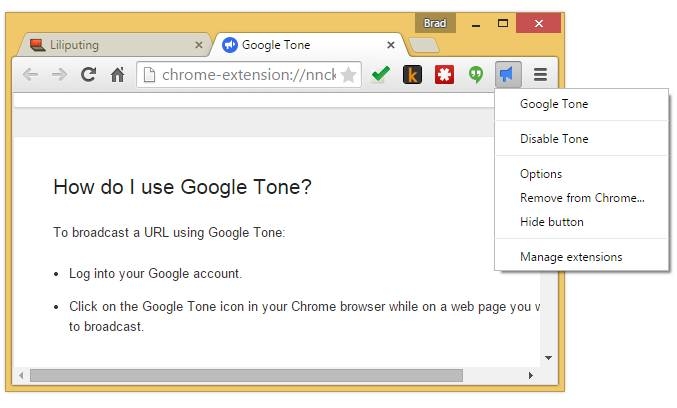Close the Liliputing tab
This screenshot has width=677, height=408.
199,45
